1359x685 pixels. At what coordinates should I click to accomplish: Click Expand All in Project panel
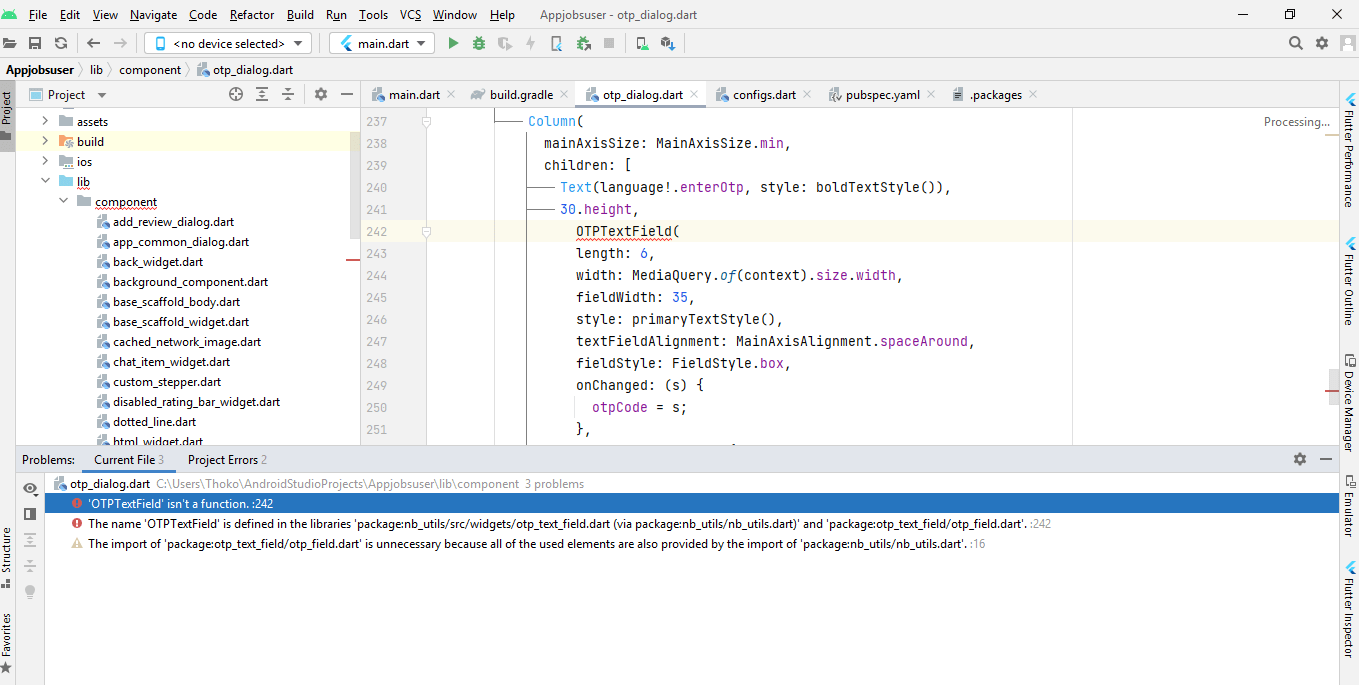coord(262,94)
